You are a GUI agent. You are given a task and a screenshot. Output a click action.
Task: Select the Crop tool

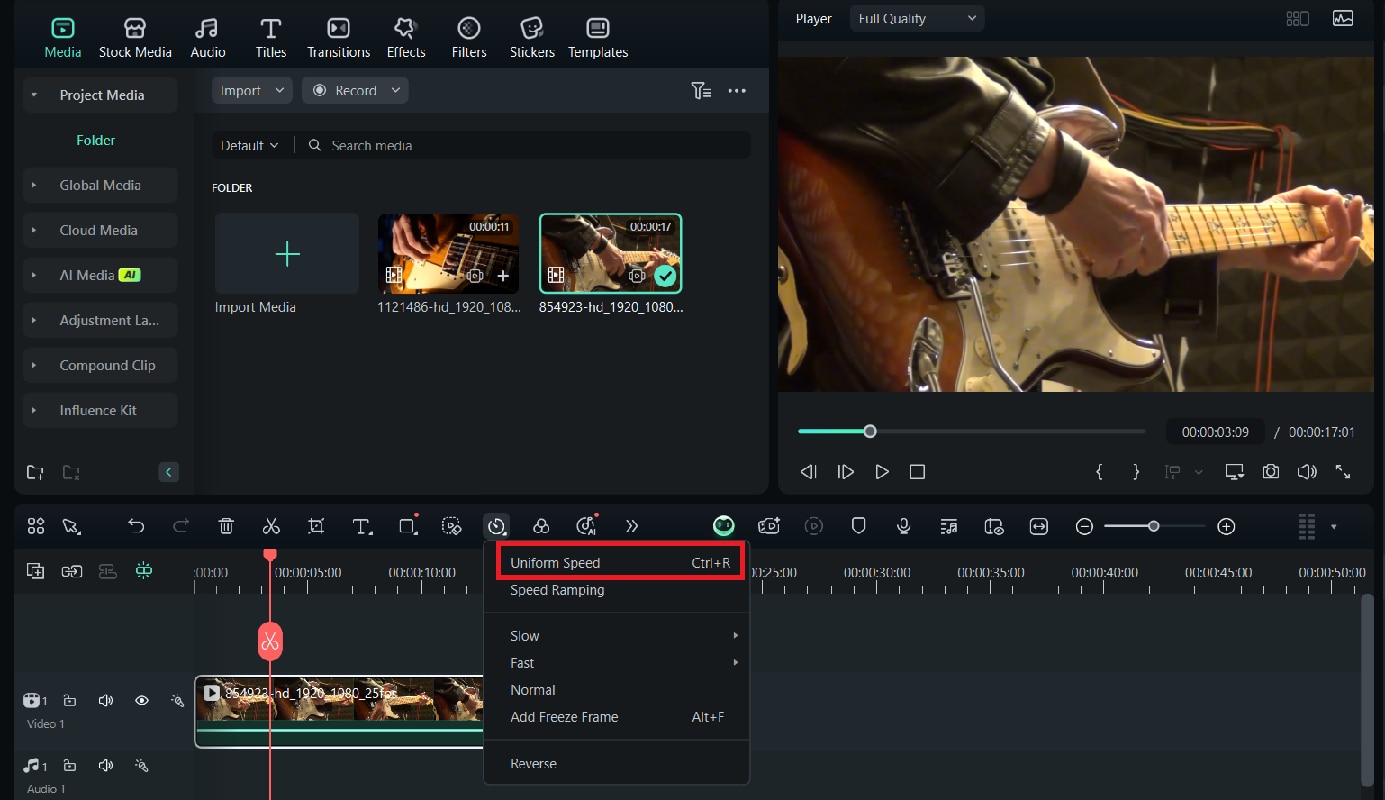316,526
